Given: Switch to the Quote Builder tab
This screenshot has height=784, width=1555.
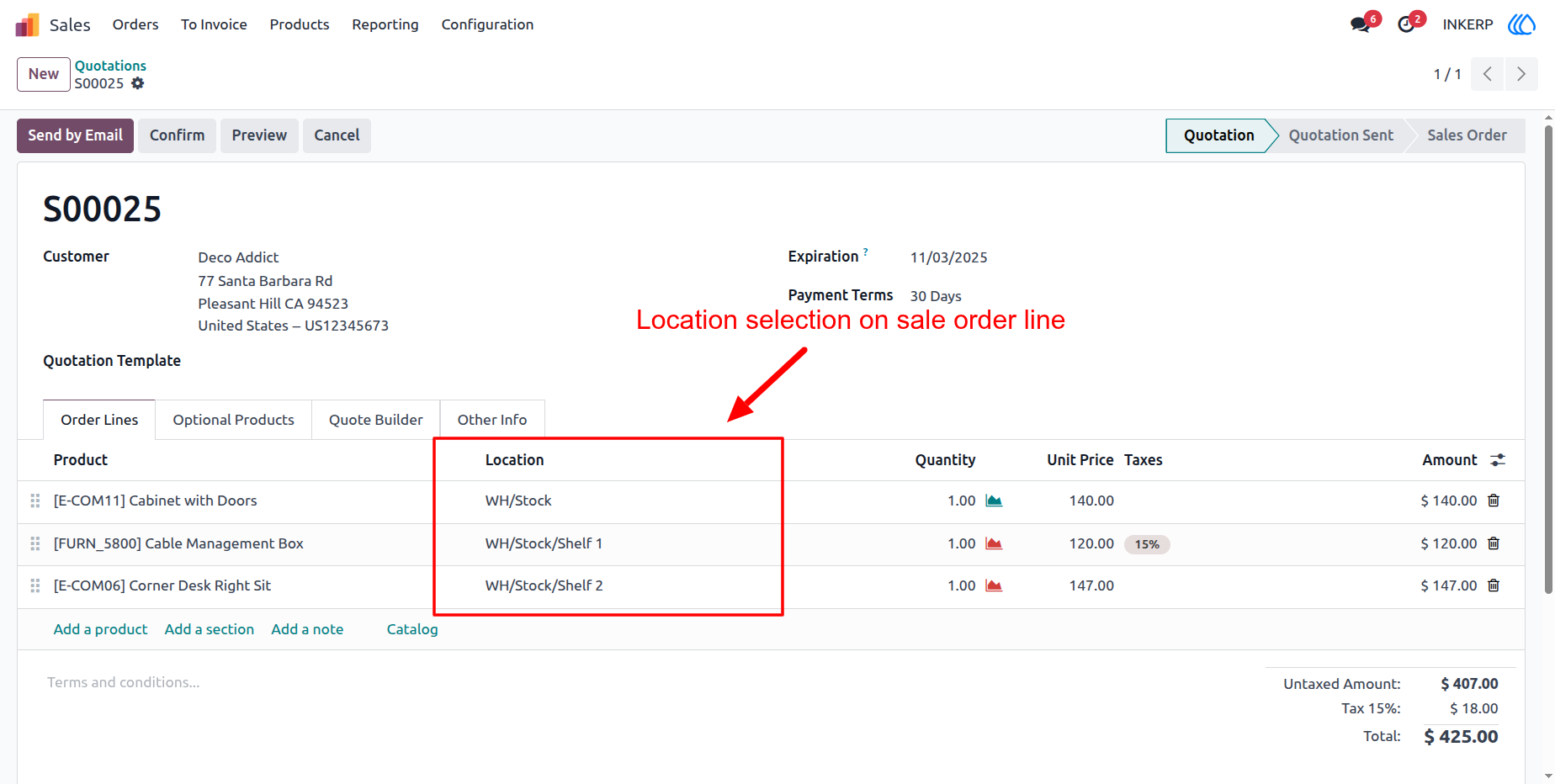Looking at the screenshot, I should (x=376, y=420).
